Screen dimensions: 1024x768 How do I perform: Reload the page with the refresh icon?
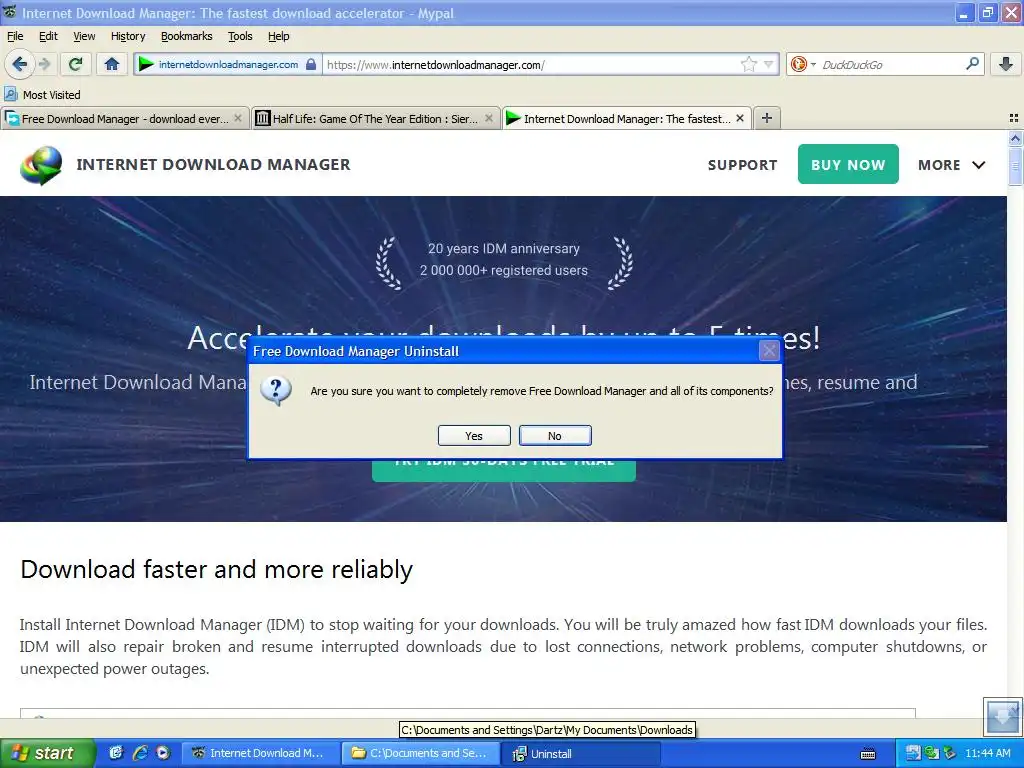76,64
